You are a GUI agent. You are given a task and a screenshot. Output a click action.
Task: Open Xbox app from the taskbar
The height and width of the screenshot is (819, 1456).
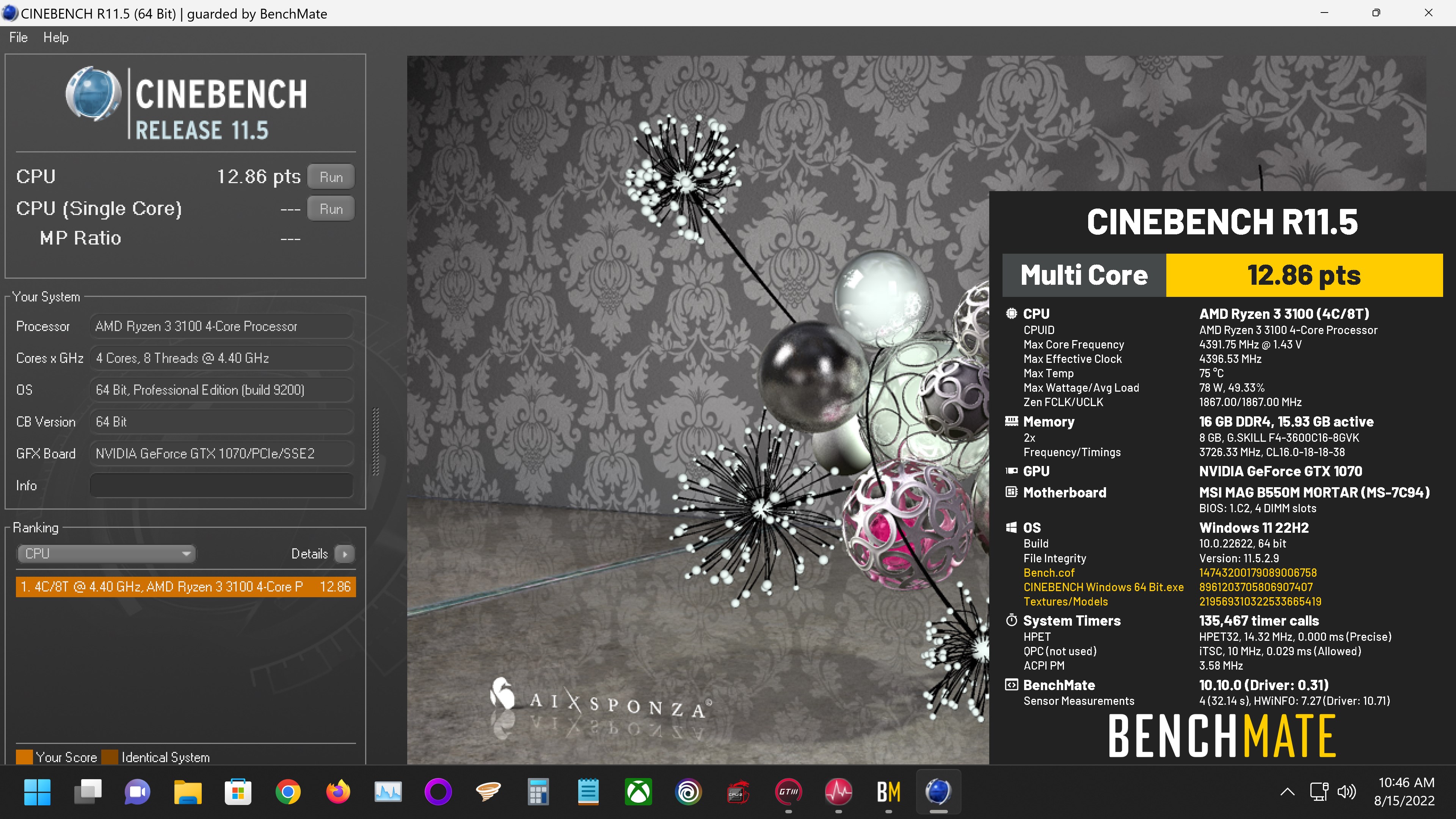(638, 792)
